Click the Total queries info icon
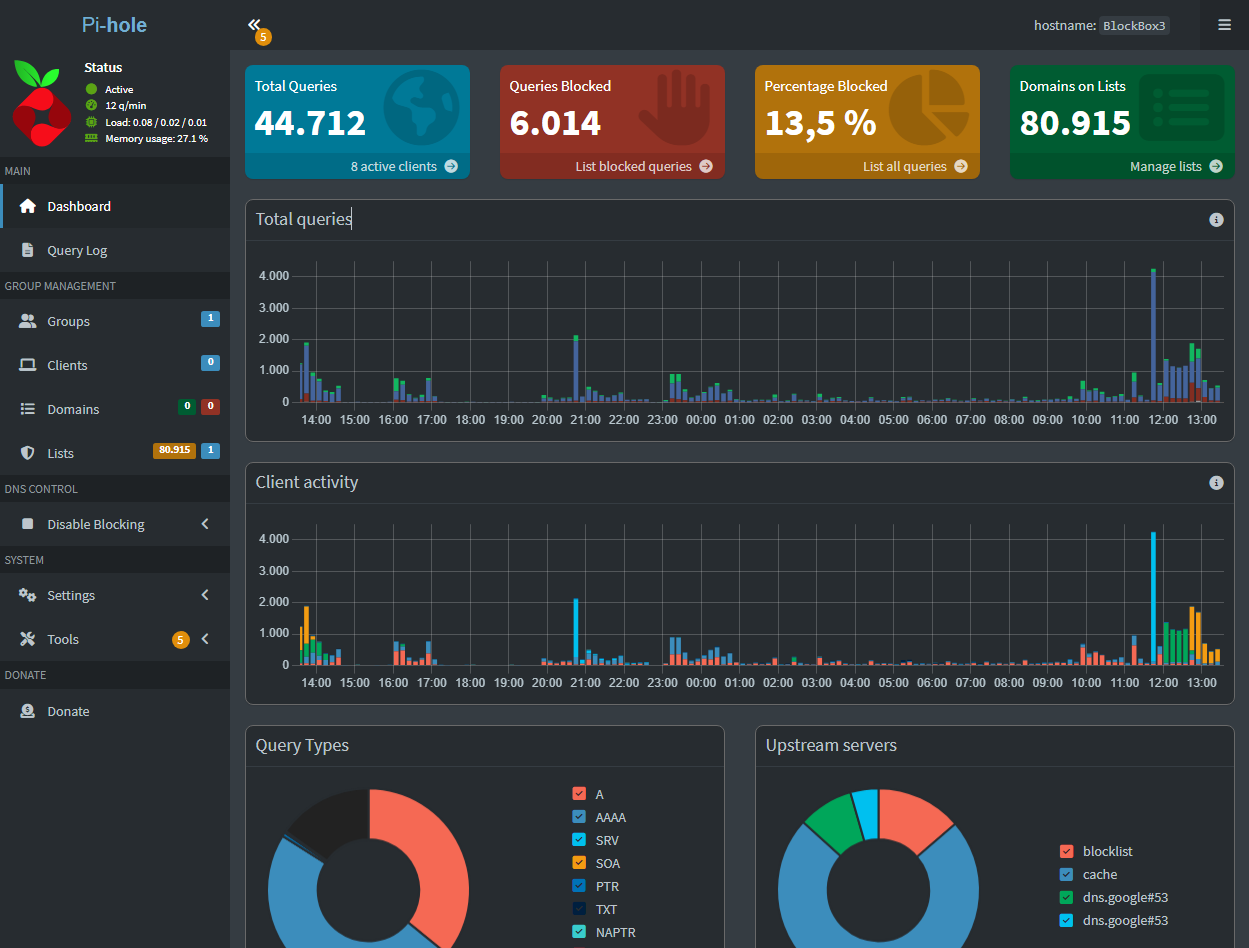1249x948 pixels. tap(1216, 220)
